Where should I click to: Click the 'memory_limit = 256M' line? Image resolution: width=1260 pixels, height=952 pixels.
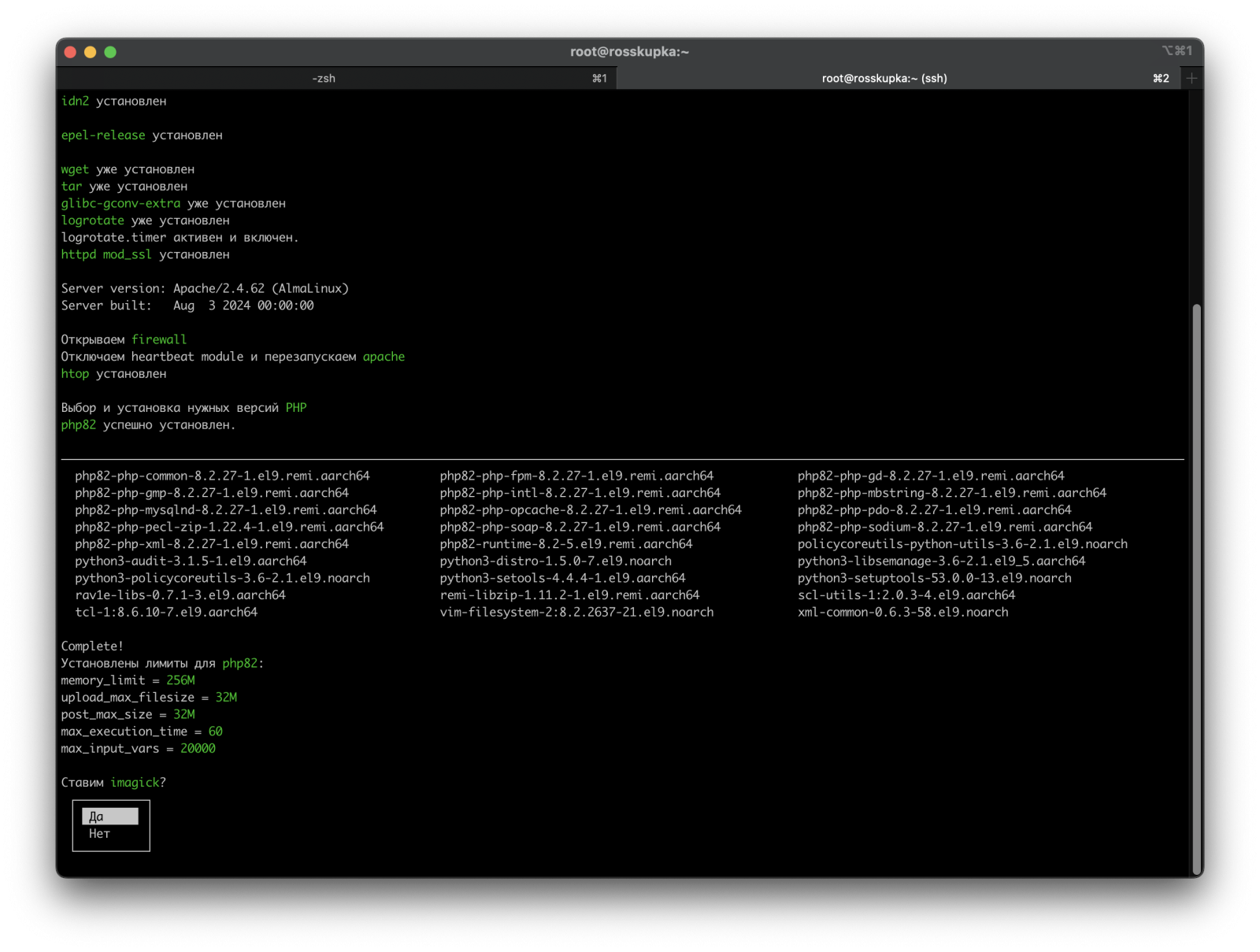coord(128,680)
